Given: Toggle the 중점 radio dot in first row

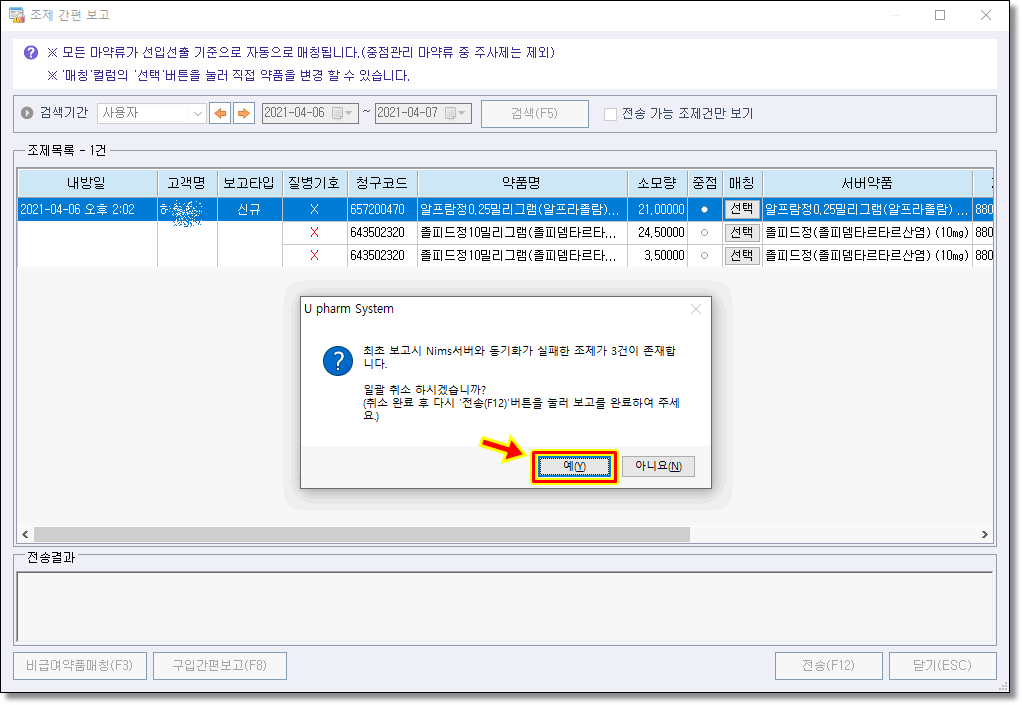Looking at the screenshot, I should (703, 209).
